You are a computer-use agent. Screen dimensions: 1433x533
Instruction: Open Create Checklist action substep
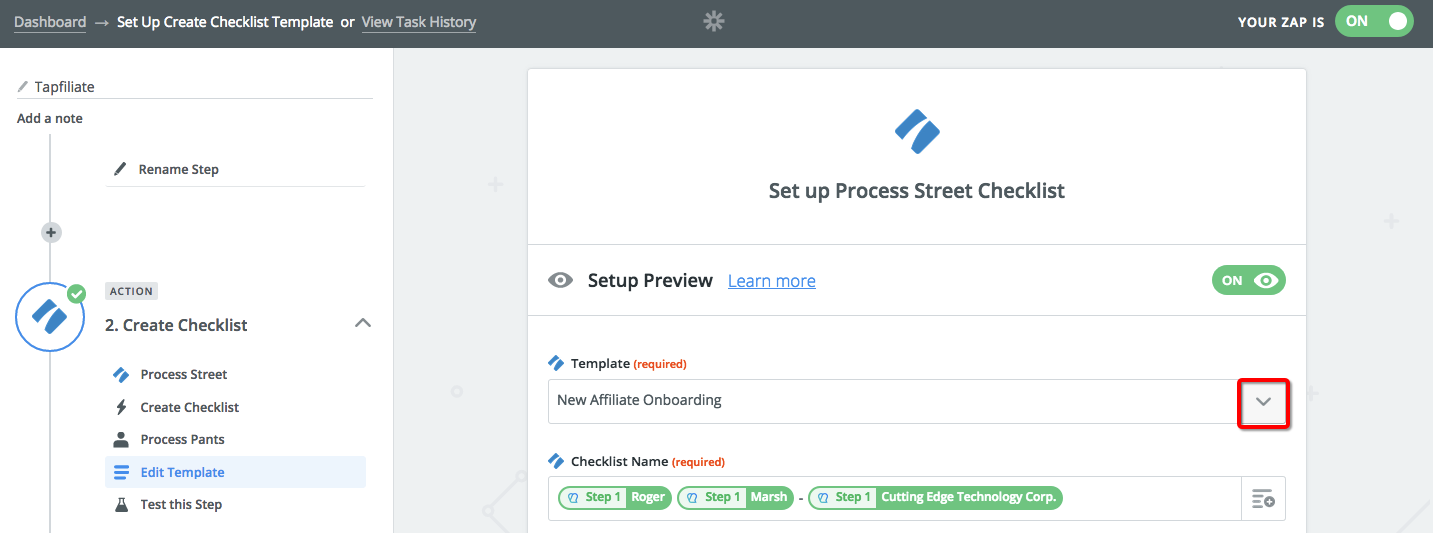coord(190,407)
